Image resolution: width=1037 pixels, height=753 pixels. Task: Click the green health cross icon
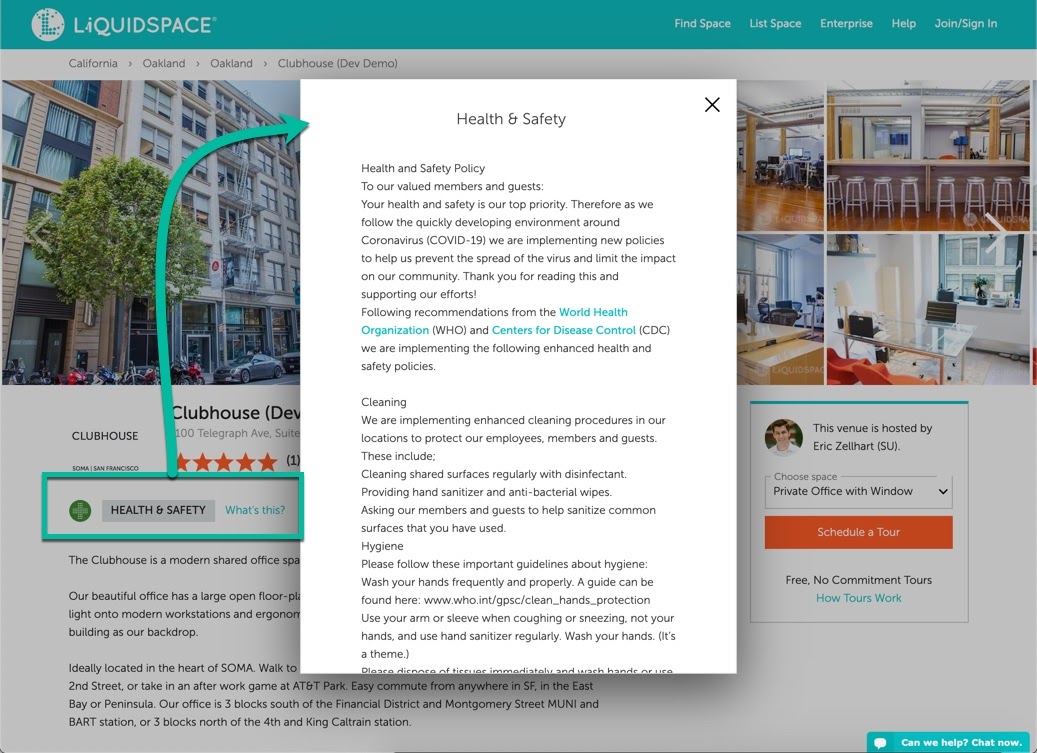pos(80,511)
